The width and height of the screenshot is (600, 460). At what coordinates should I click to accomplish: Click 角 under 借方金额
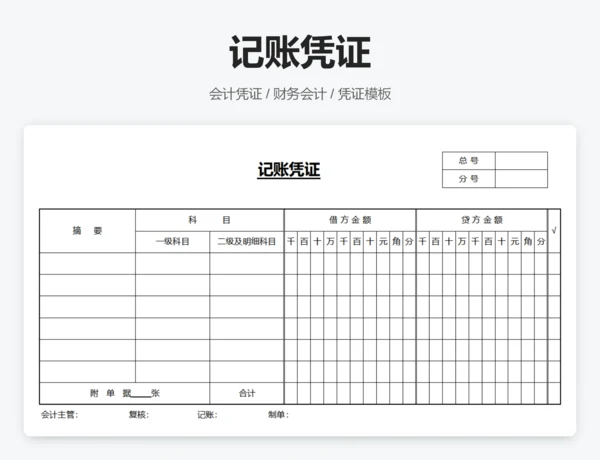click(396, 241)
